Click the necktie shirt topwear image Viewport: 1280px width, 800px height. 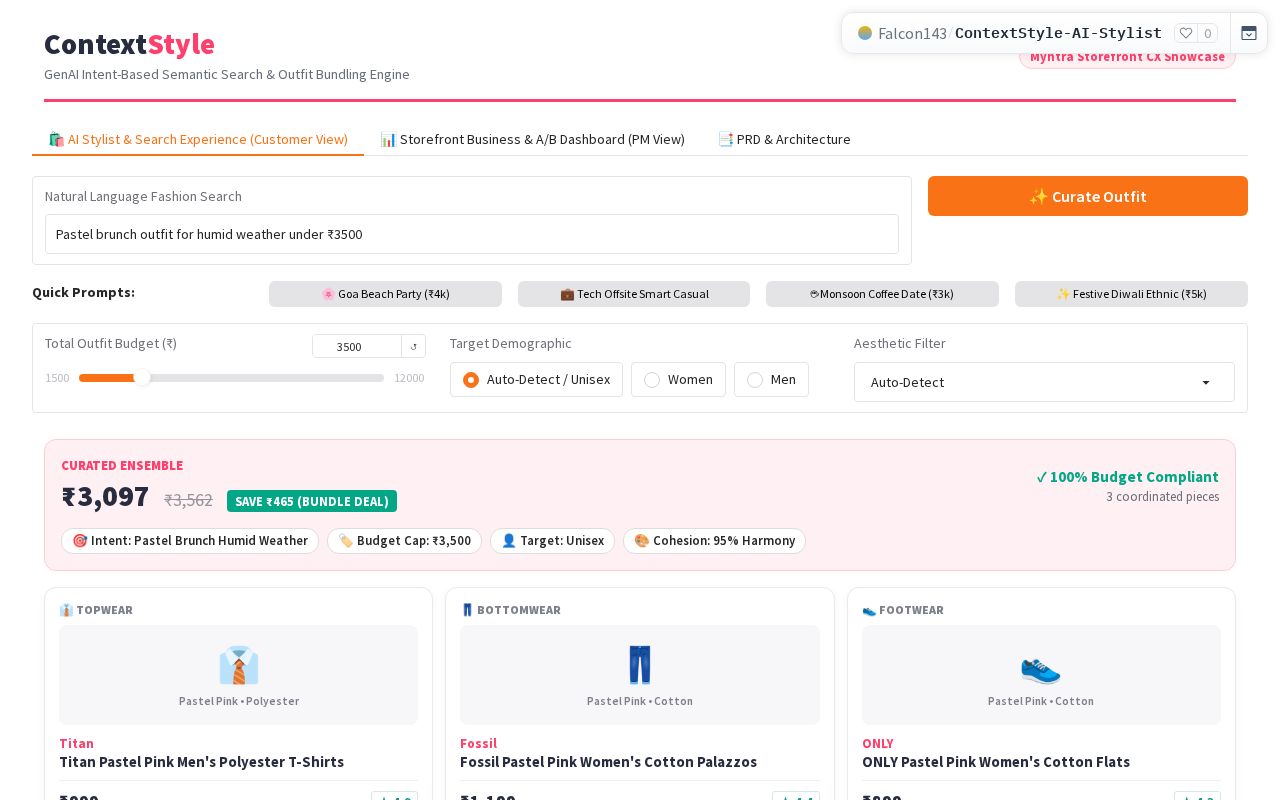[238, 665]
